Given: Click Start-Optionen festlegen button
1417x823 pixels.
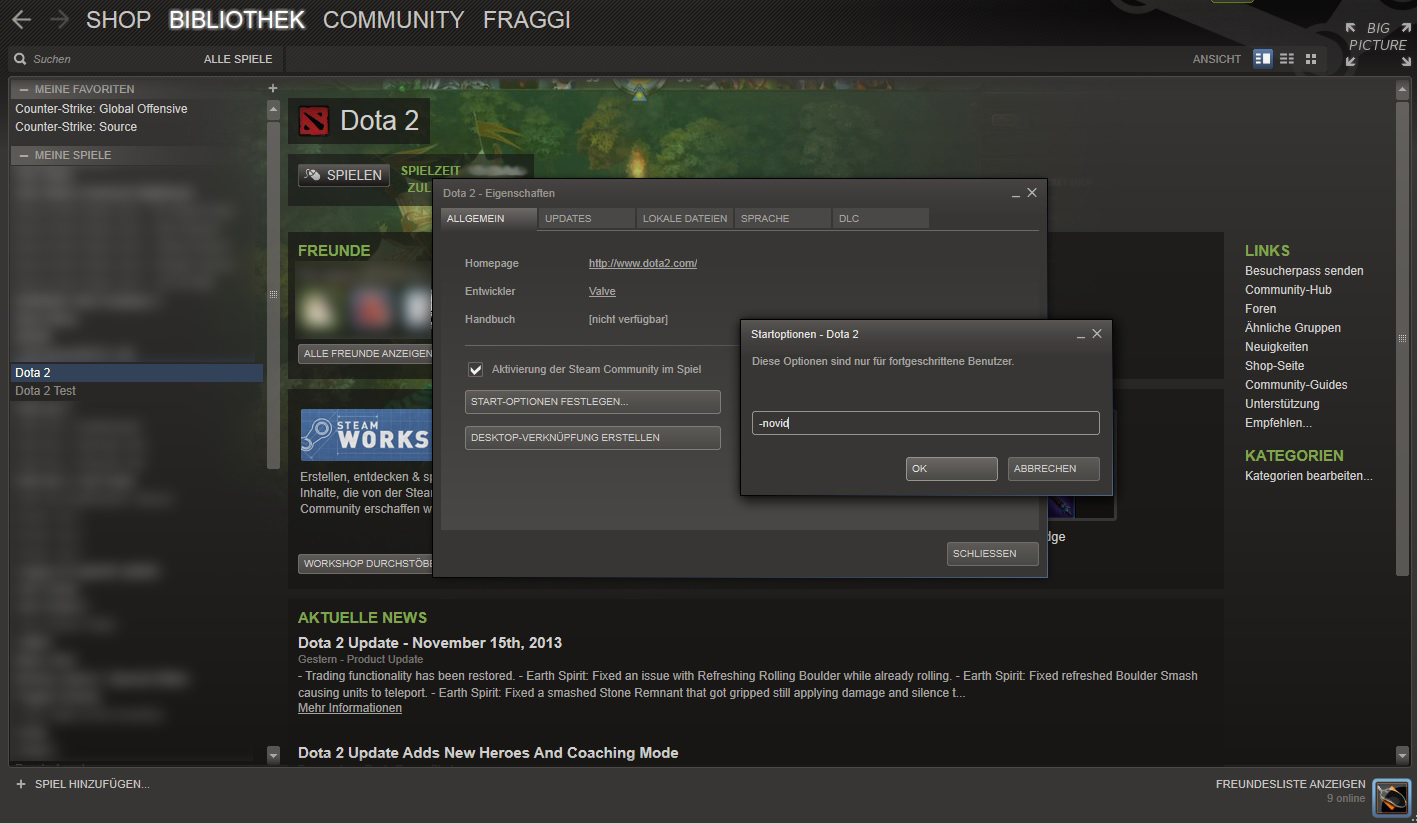Looking at the screenshot, I should click(593, 402).
